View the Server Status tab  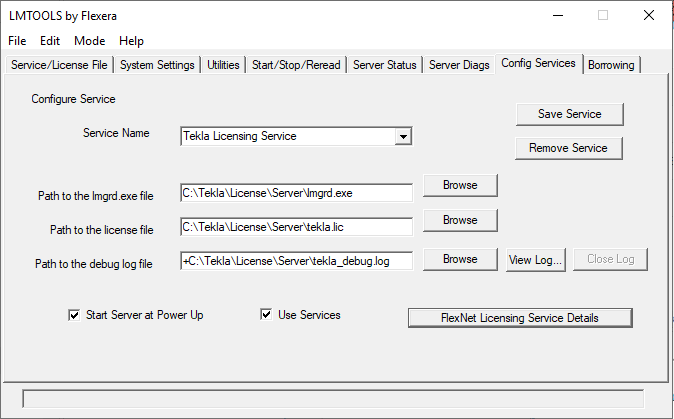point(384,65)
